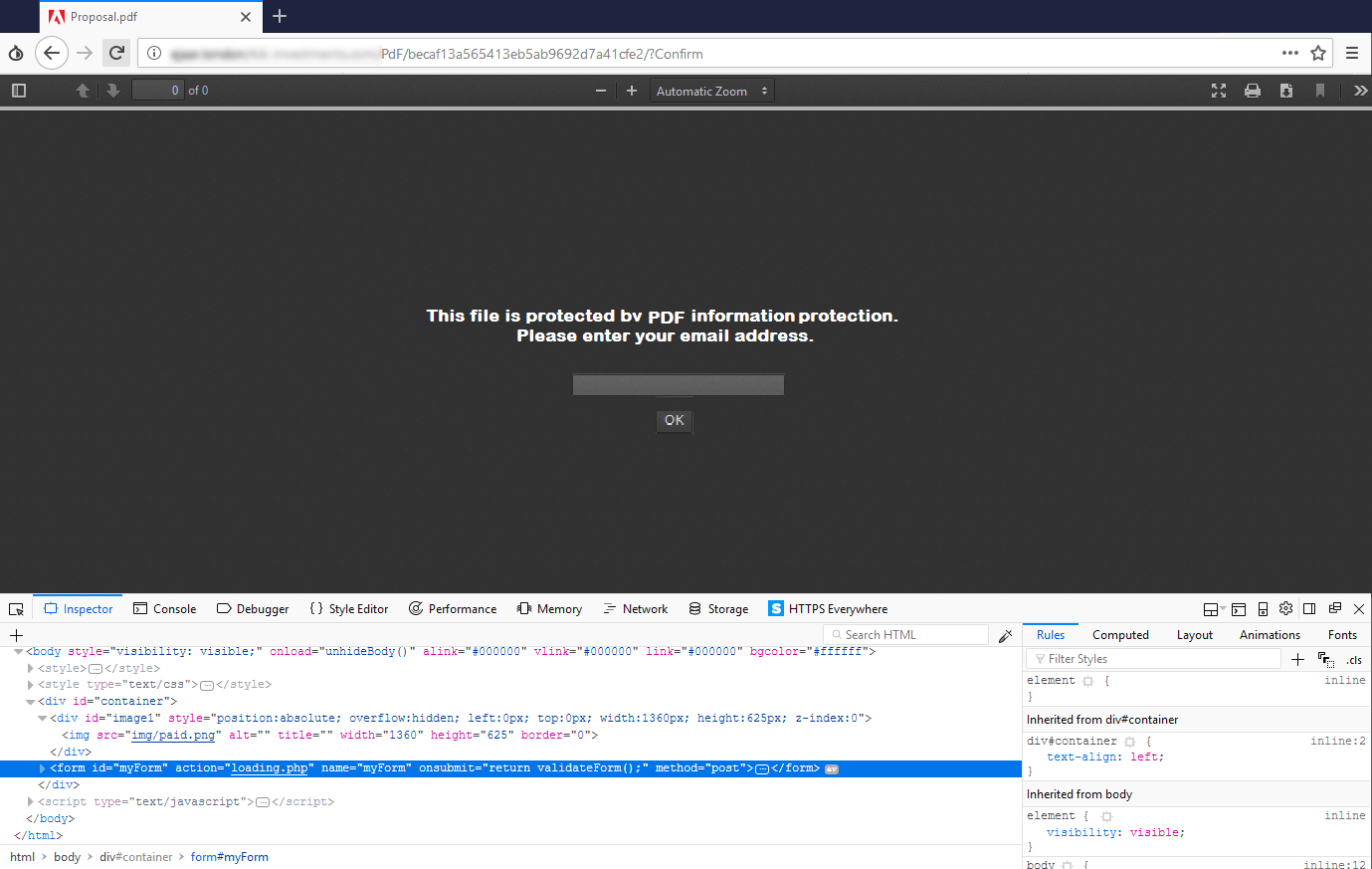Bookmark this page with the star icon

pyautogui.click(x=1318, y=54)
